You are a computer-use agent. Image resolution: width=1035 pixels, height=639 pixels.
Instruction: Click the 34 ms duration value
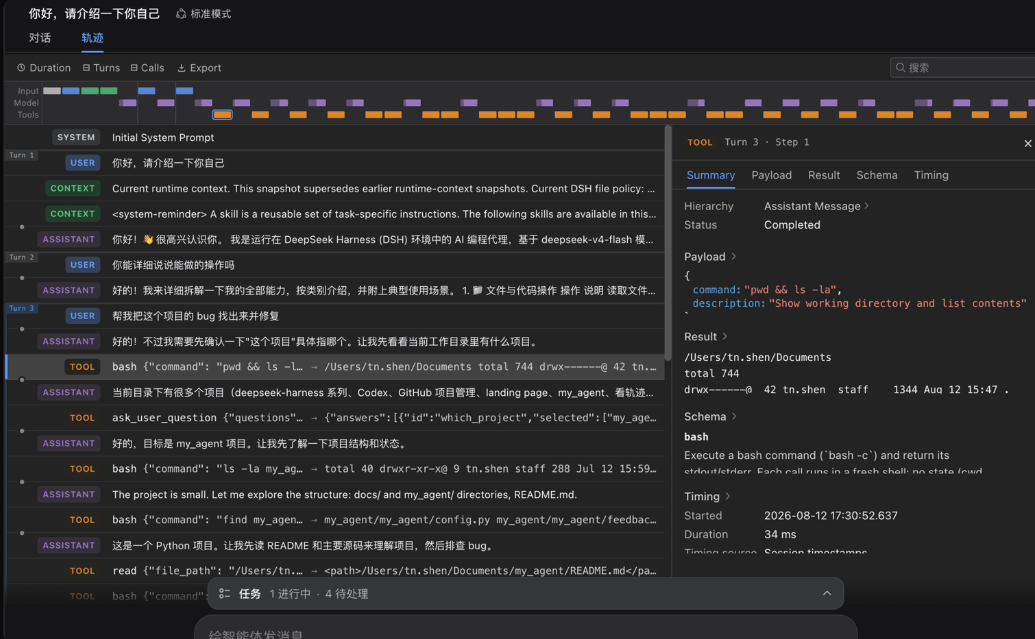[x=780, y=534]
